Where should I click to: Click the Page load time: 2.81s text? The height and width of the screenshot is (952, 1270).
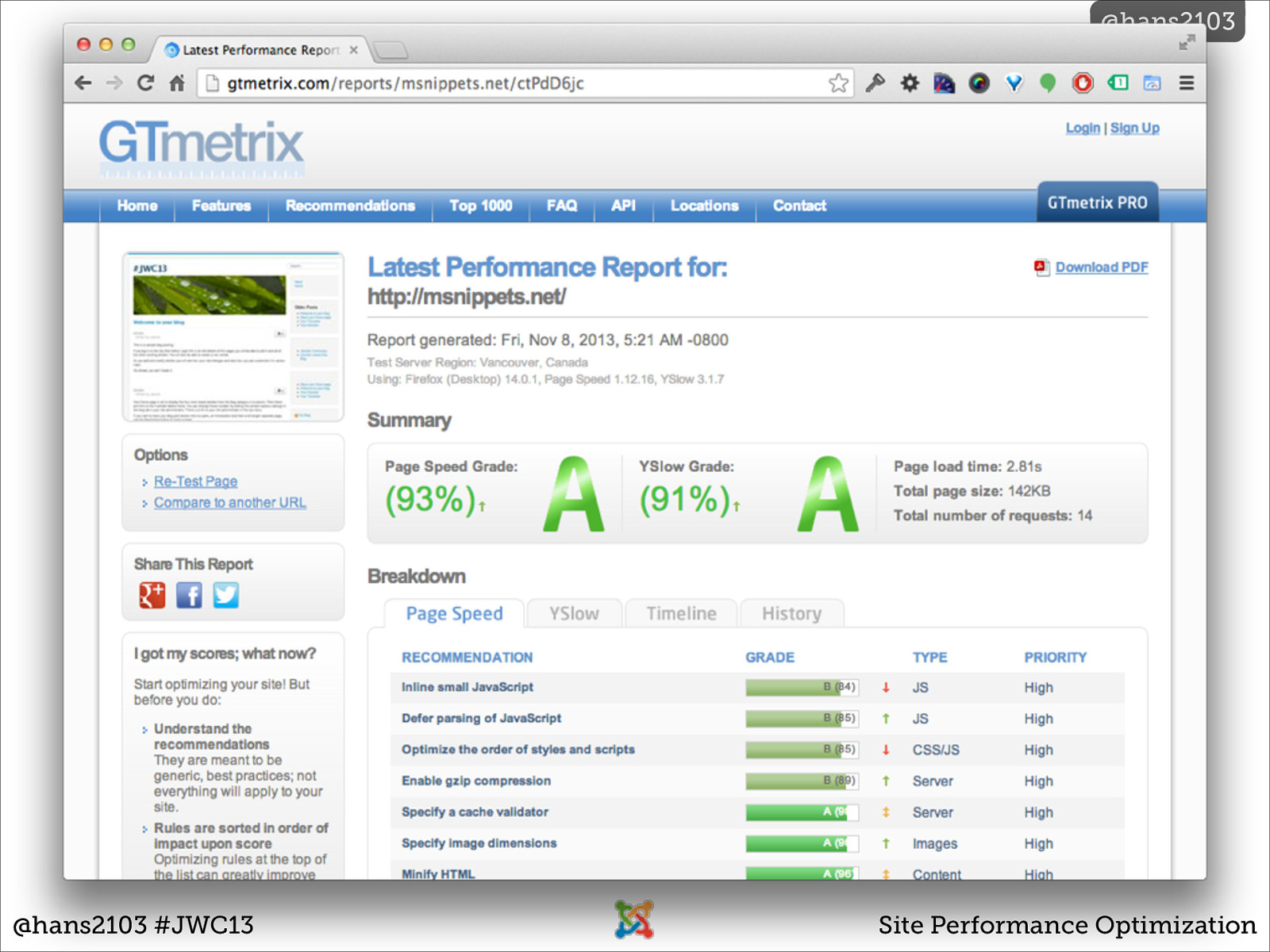[968, 466]
